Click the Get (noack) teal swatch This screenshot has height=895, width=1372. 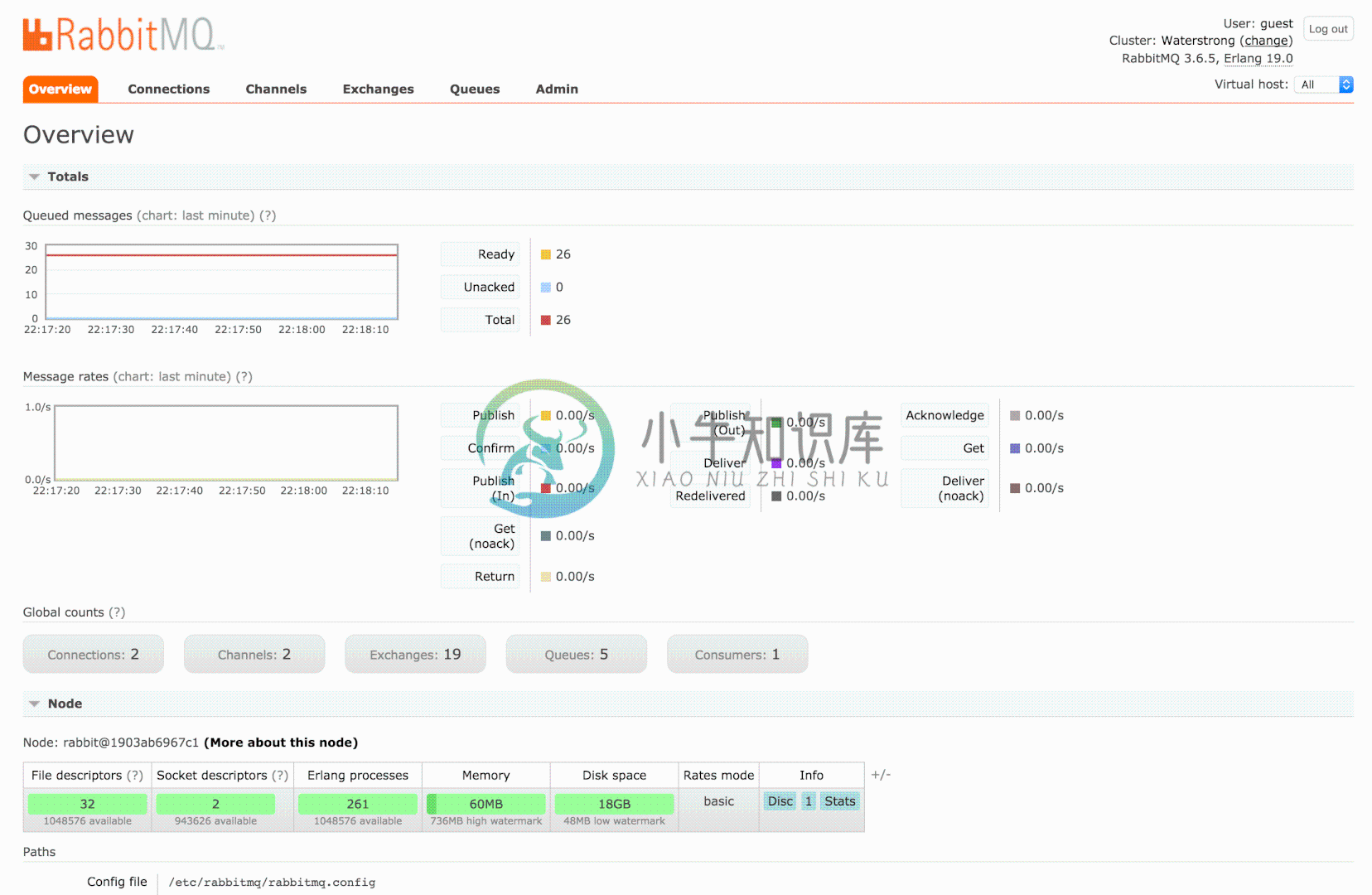(x=546, y=536)
